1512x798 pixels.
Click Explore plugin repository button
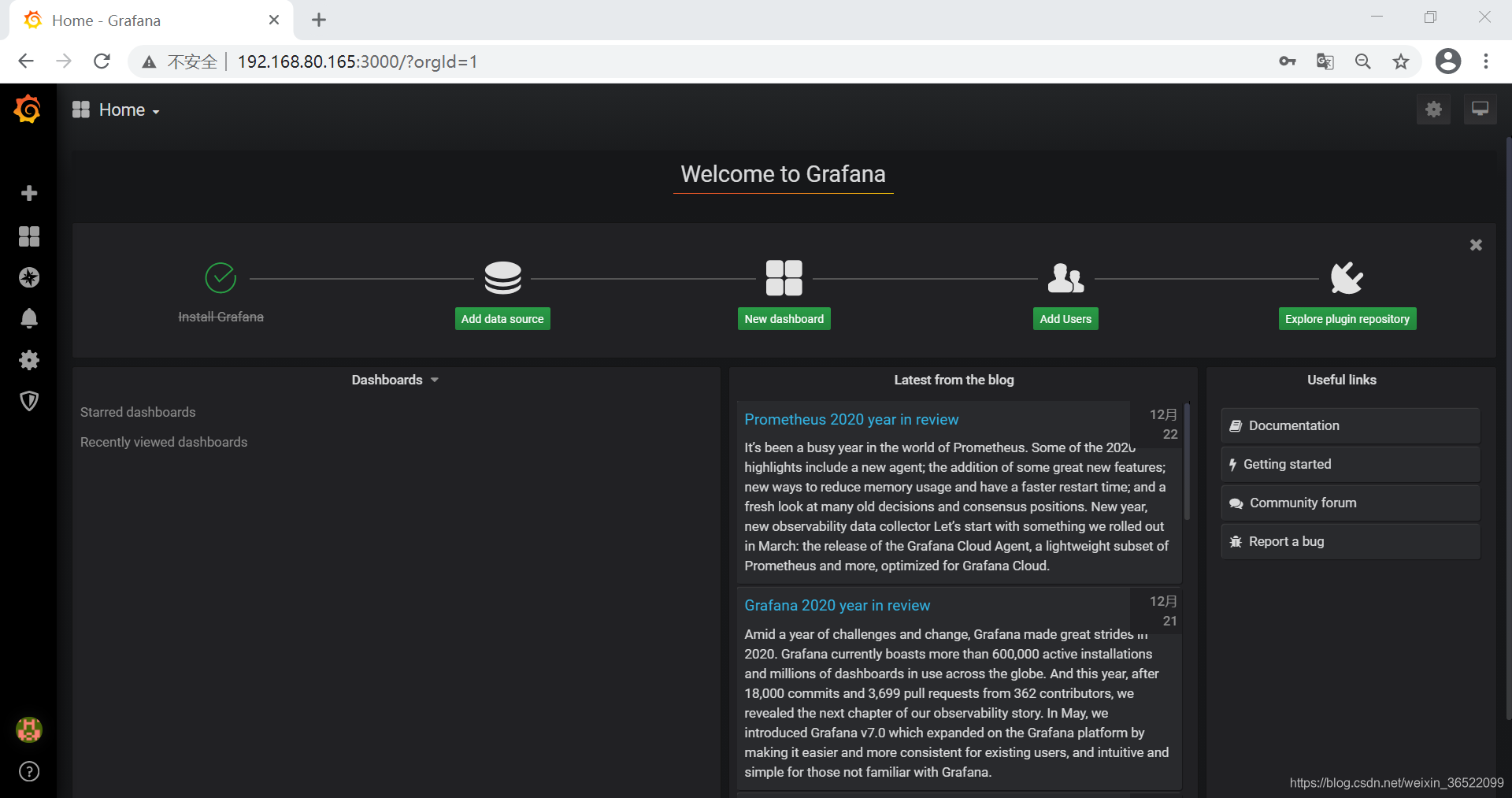[1347, 319]
